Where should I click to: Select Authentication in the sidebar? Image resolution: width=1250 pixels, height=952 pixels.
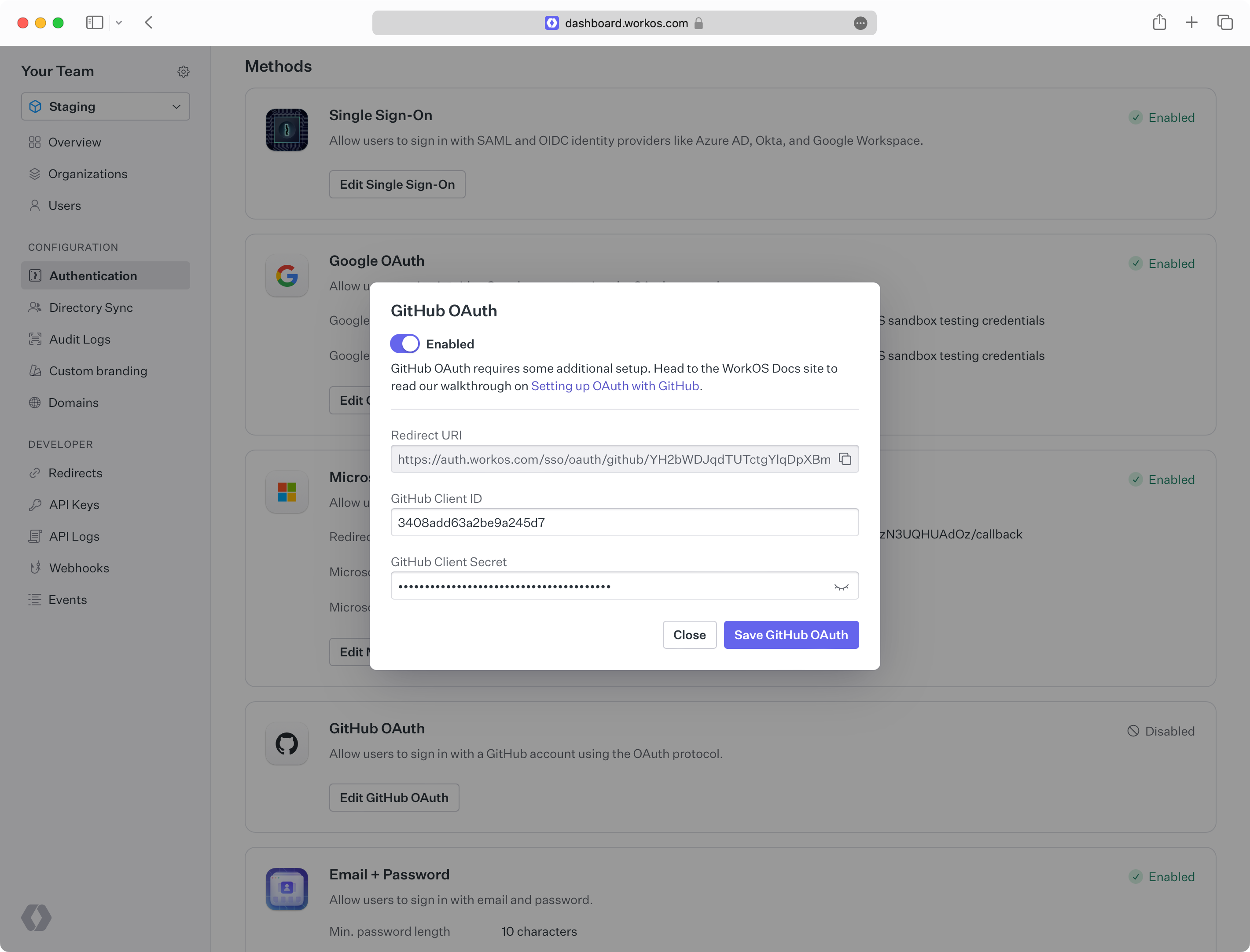coord(93,275)
